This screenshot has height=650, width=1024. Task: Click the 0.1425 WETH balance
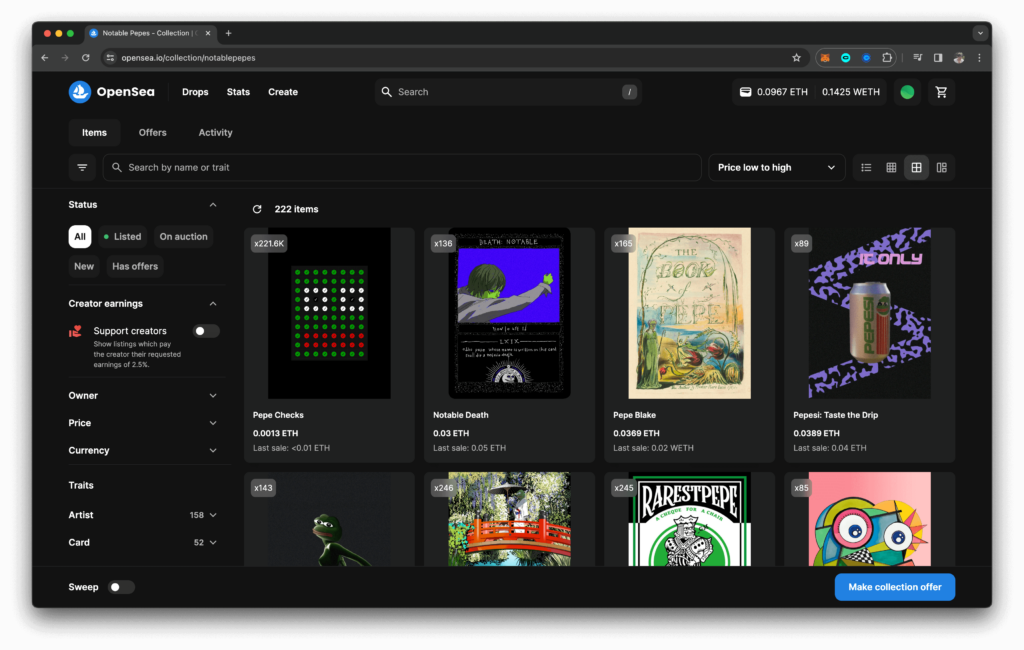850,92
